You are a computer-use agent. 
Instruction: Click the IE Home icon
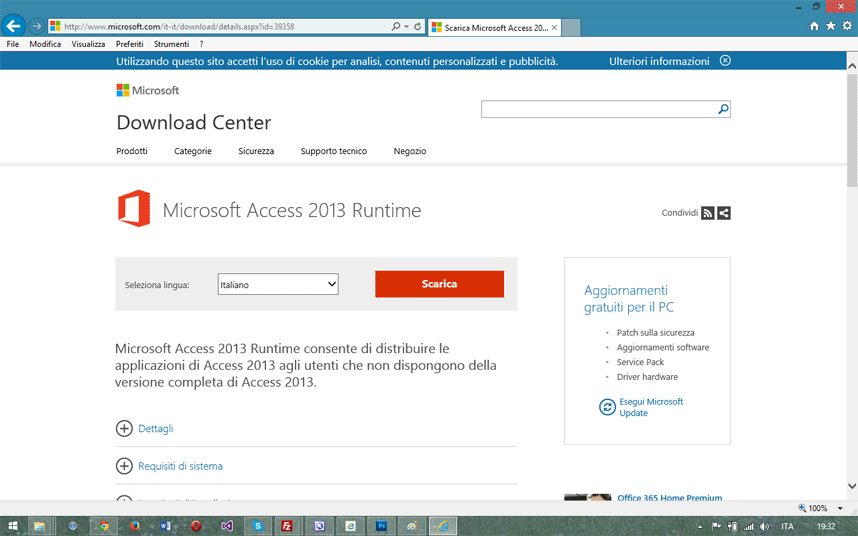point(815,26)
